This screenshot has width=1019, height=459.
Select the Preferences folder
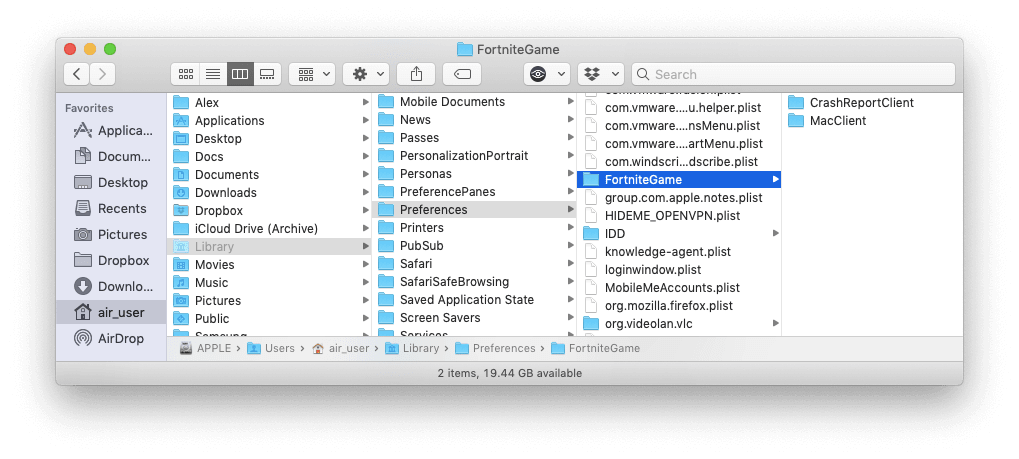tap(474, 210)
